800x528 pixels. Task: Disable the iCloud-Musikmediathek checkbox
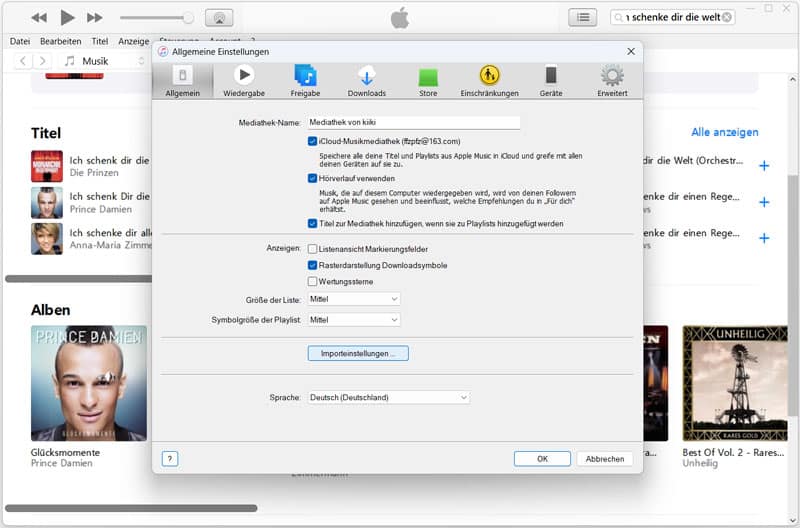313,142
